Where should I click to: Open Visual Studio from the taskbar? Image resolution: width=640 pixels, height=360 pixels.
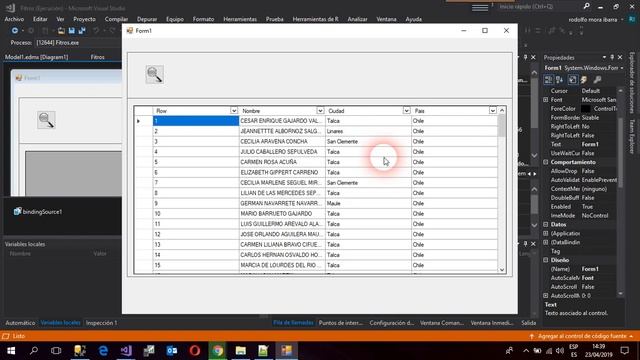coord(126,351)
